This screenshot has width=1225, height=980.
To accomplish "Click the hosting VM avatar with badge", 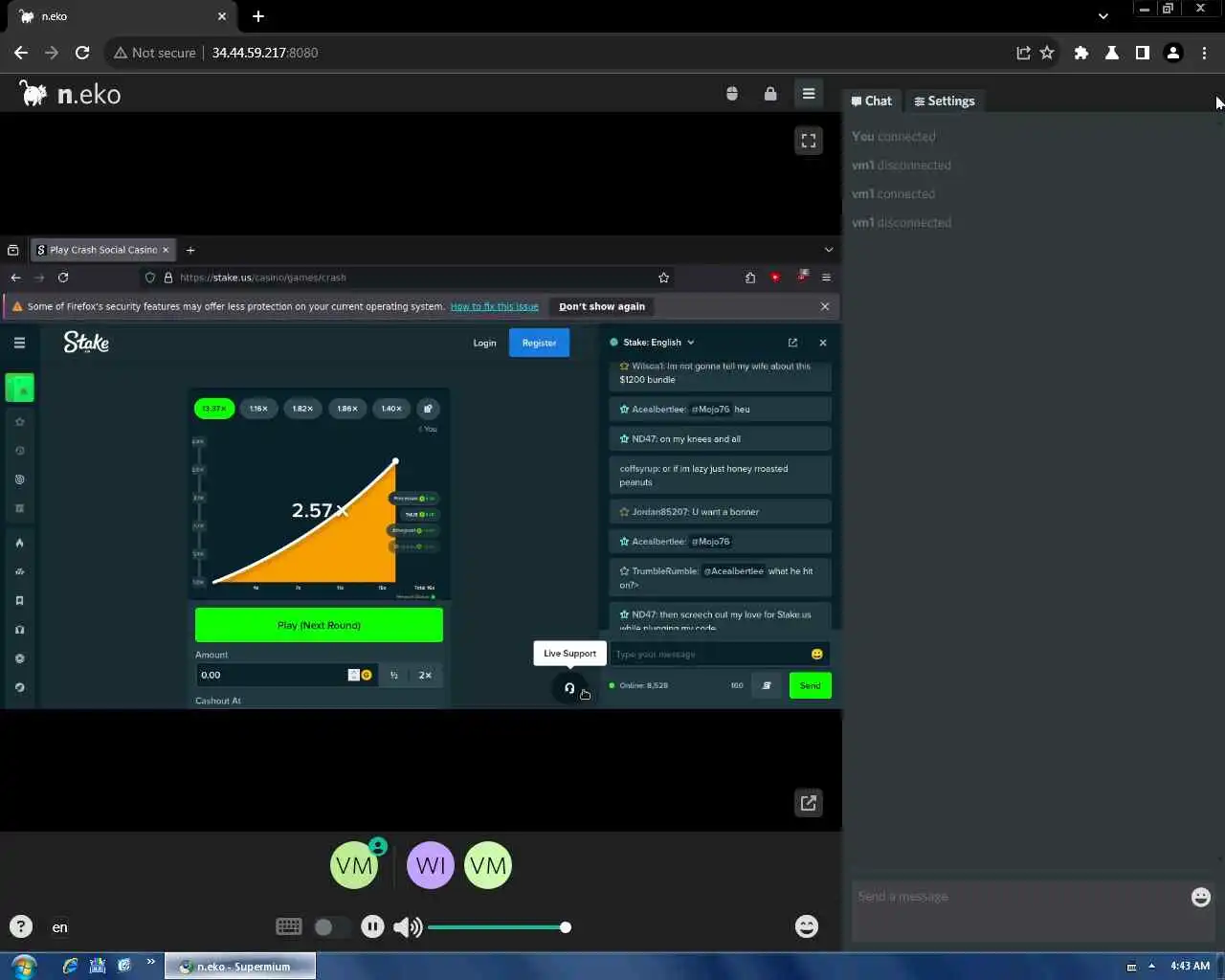I will point(355,864).
